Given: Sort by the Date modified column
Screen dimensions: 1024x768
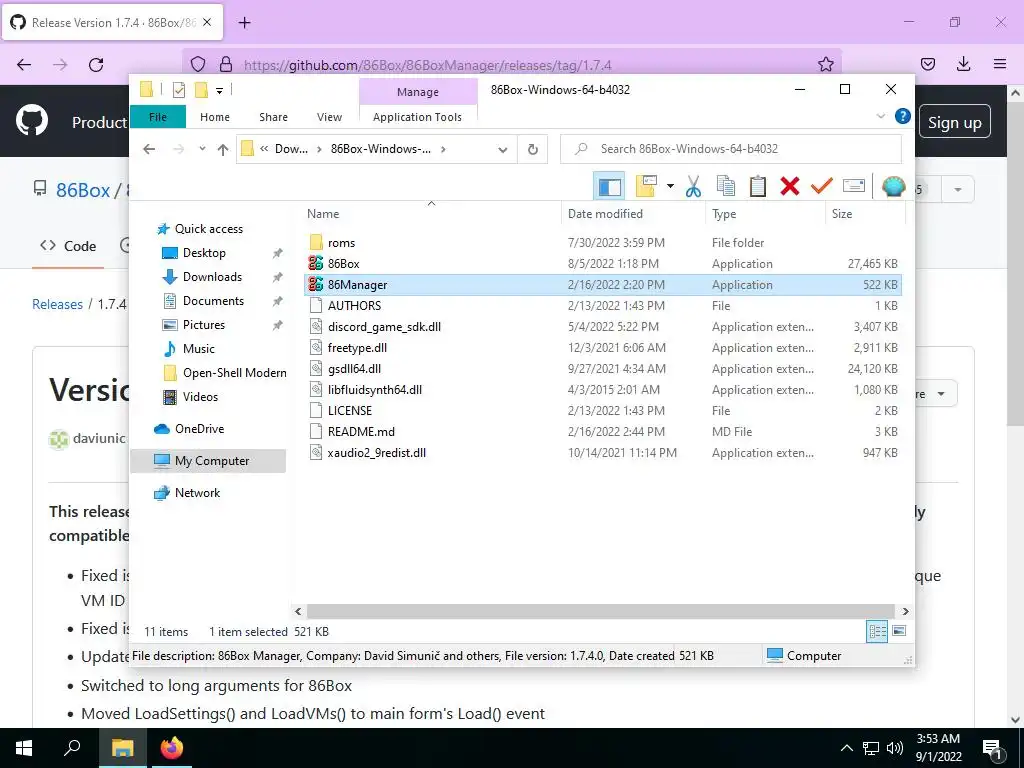Looking at the screenshot, I should (x=633, y=214).
